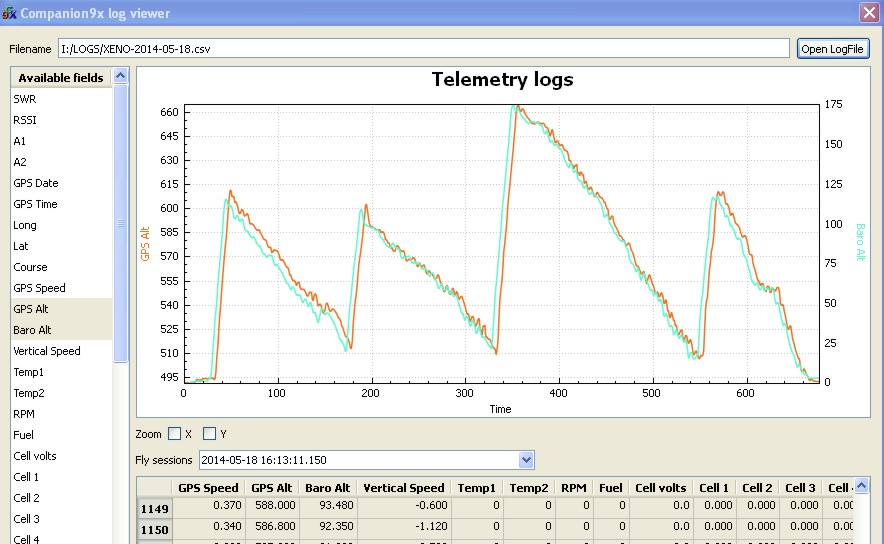Select the RSSI field in list
This screenshot has width=884, height=544.
(25, 120)
